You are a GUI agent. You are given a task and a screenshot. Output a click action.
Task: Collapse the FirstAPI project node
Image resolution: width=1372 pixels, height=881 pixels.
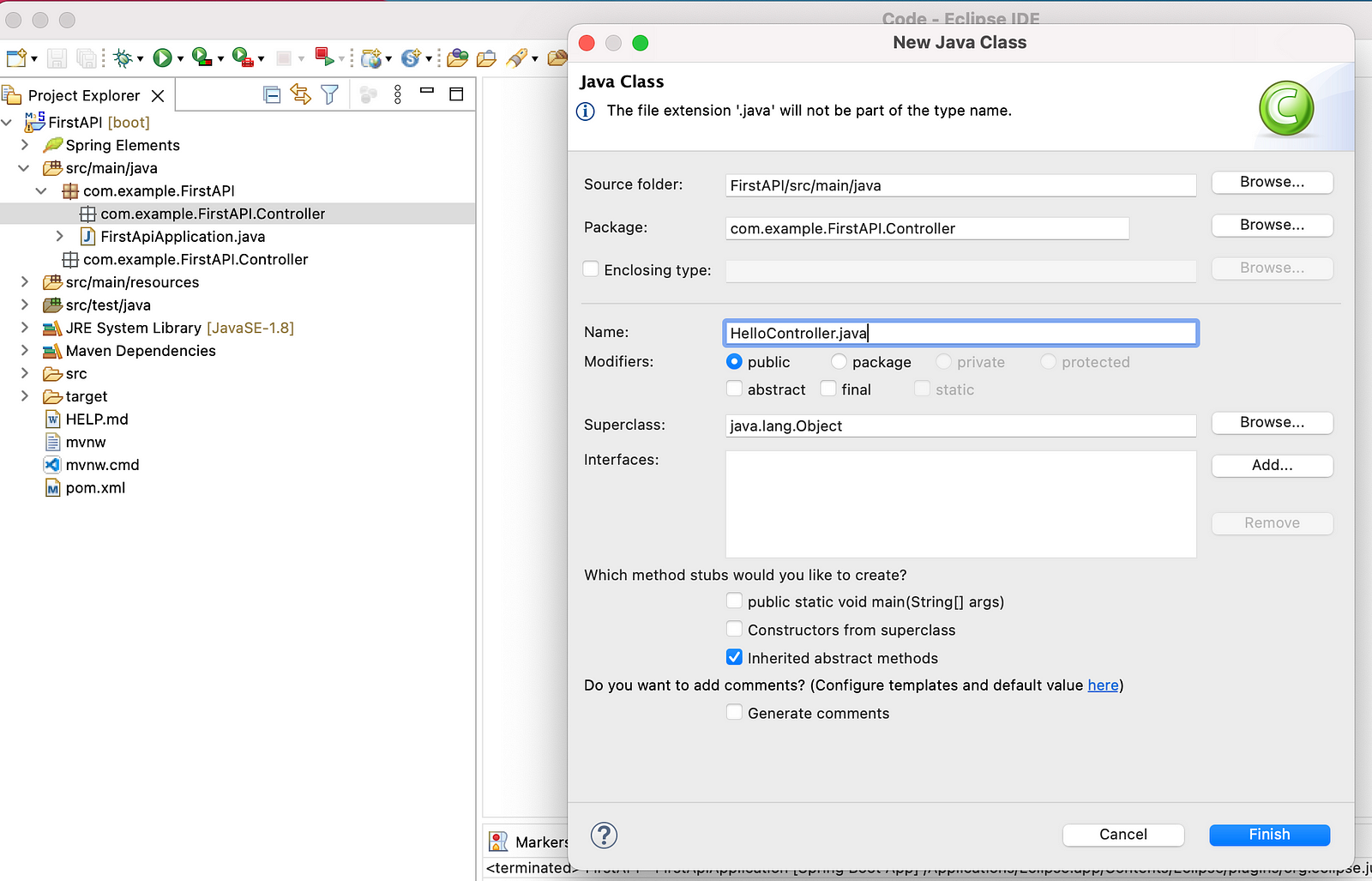point(8,123)
